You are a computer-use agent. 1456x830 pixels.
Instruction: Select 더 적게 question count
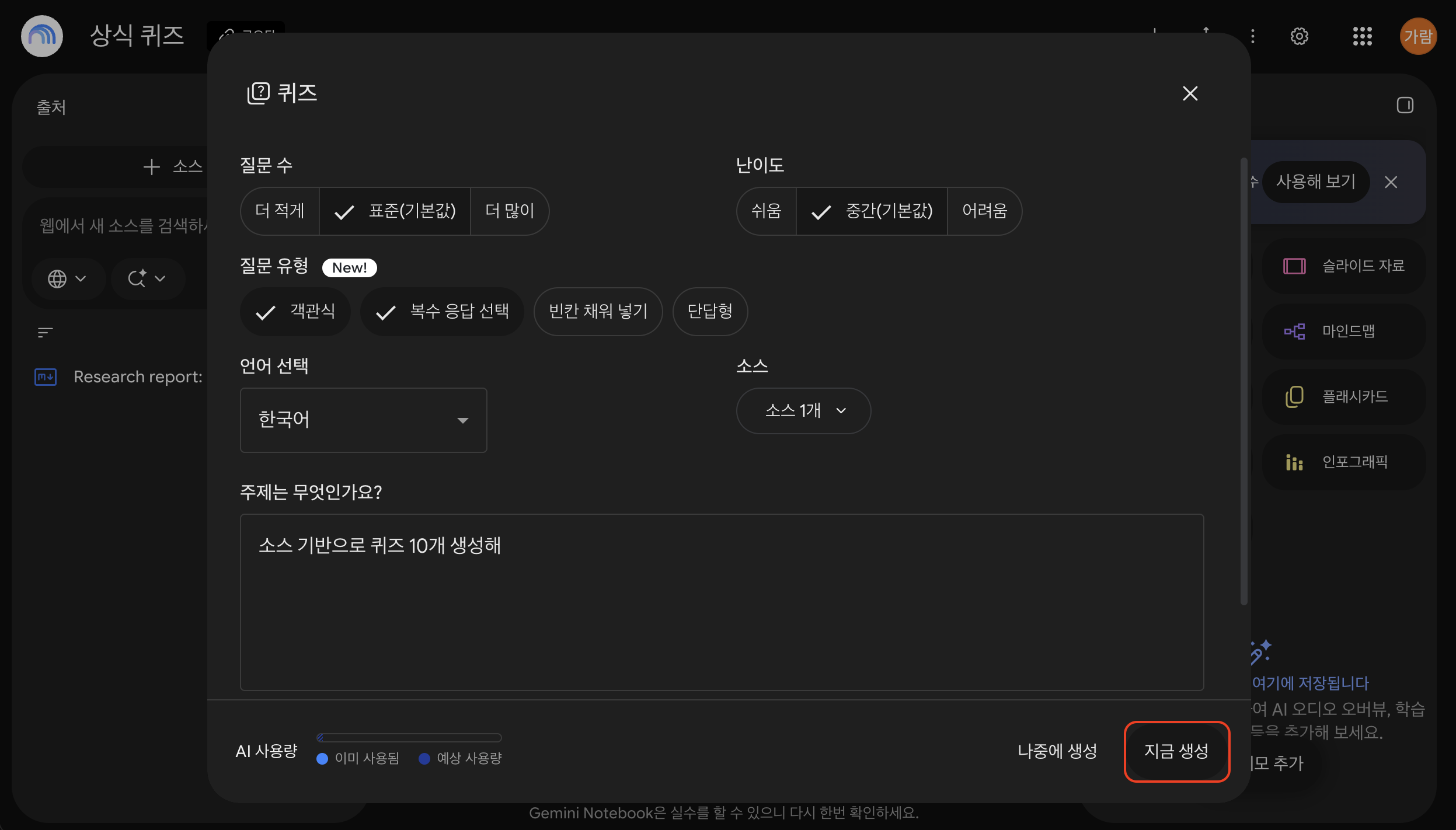(x=280, y=211)
